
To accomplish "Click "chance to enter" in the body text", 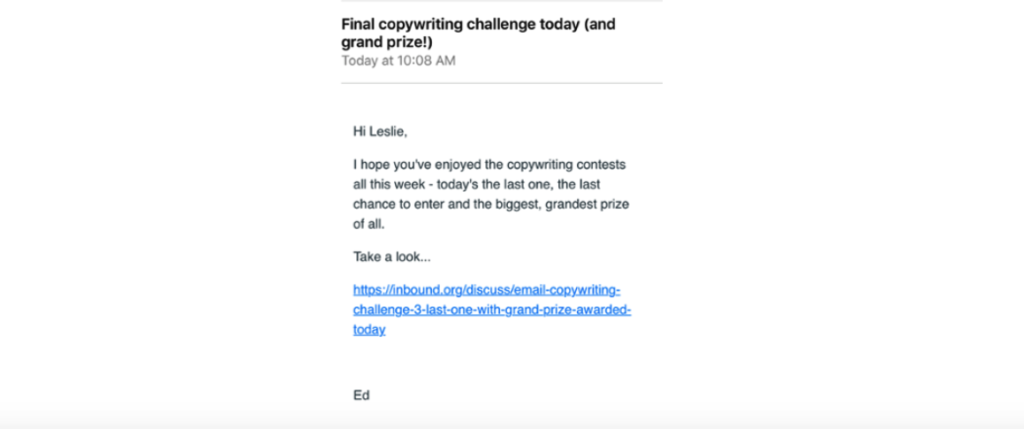I will coord(392,204).
